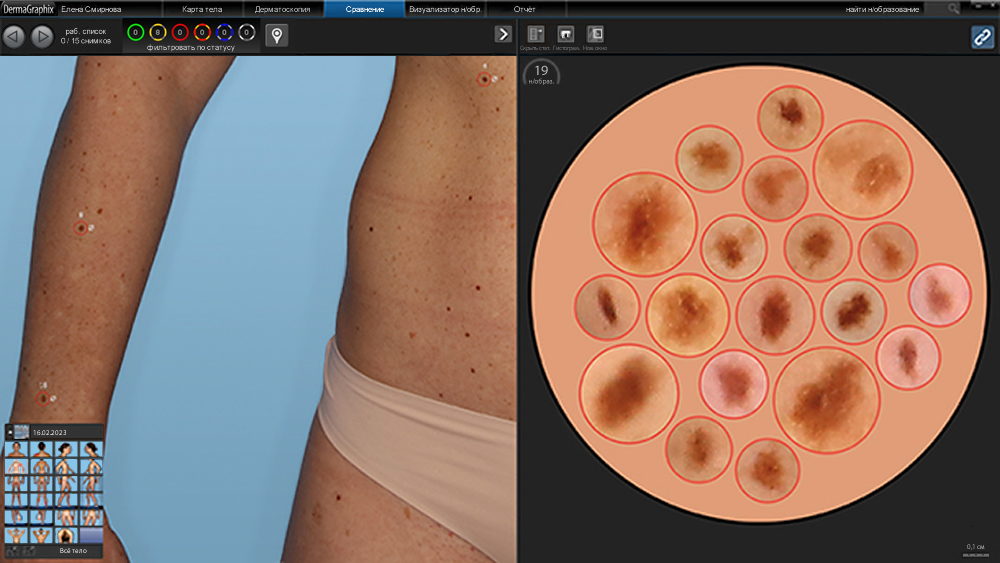This screenshot has height=563, width=1000.
Task: Filter by green status circle
Action: pos(136,33)
